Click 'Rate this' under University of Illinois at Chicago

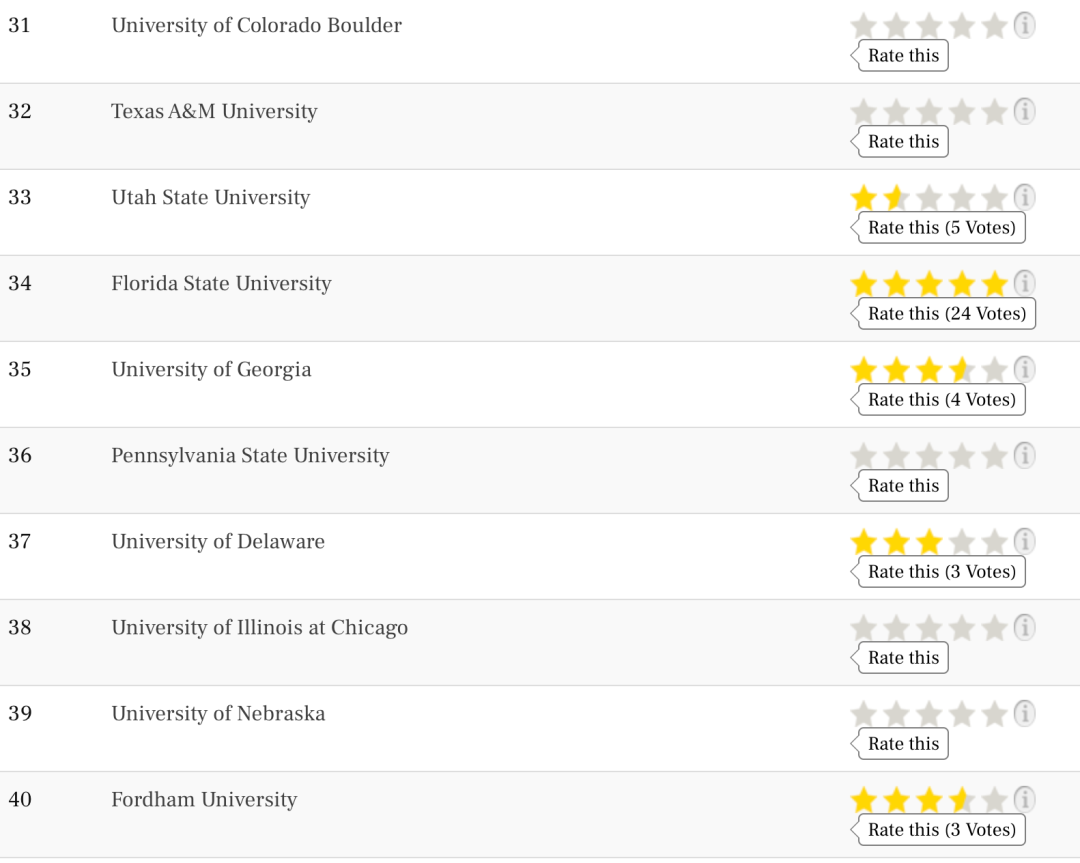[x=903, y=658]
